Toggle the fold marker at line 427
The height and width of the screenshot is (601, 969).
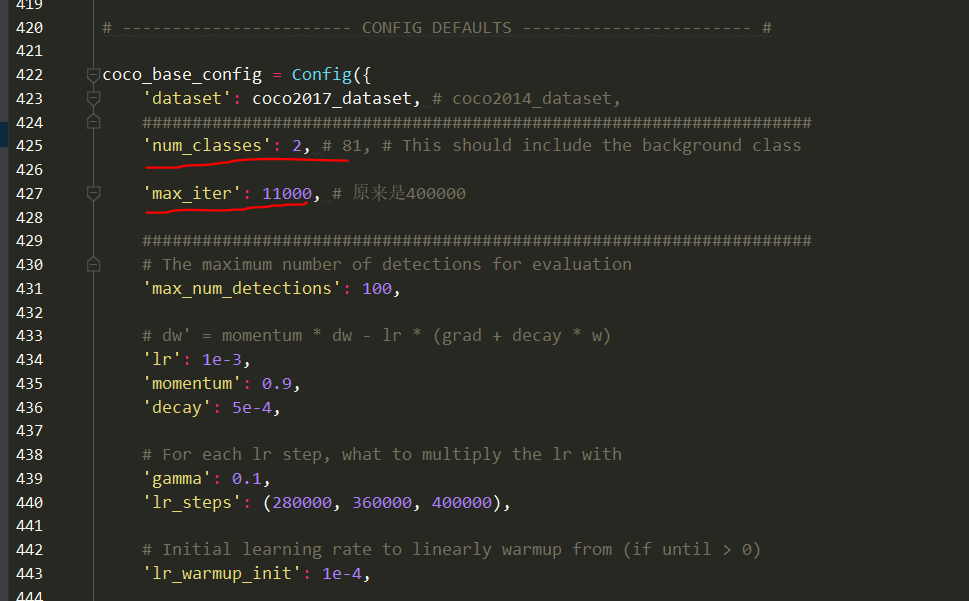[x=93, y=194]
